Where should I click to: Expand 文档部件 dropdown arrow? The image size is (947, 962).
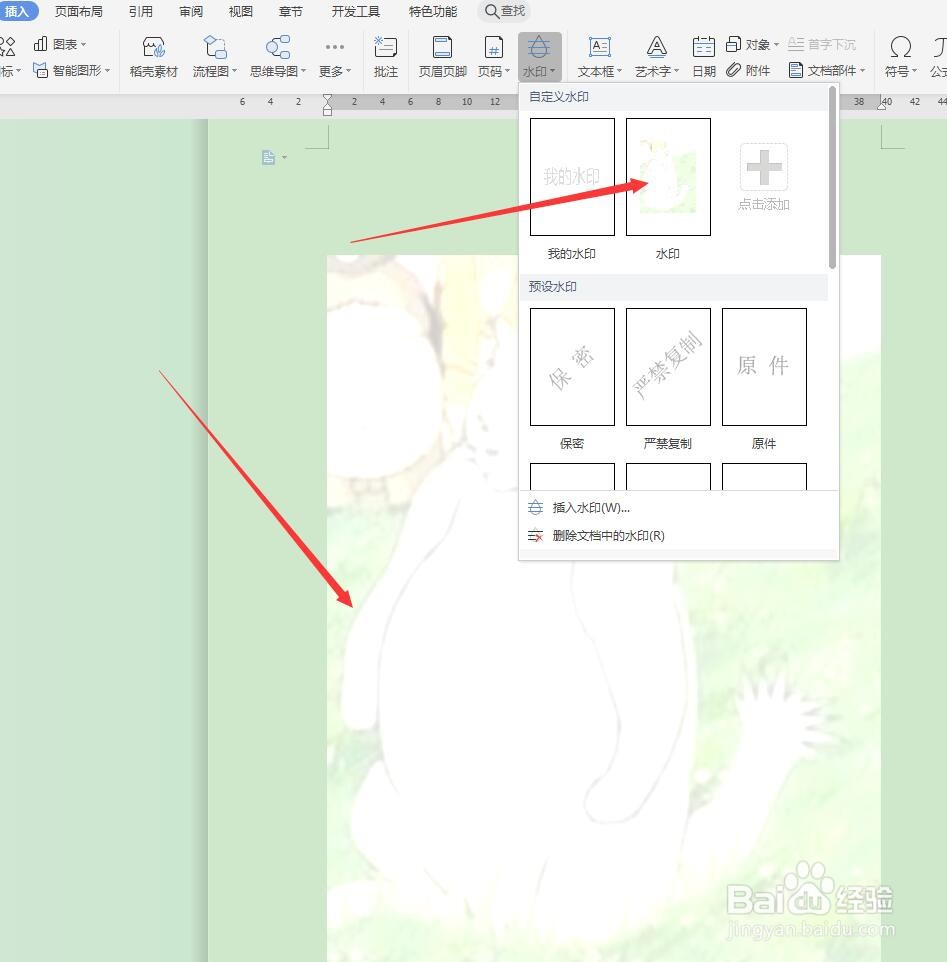(x=862, y=71)
